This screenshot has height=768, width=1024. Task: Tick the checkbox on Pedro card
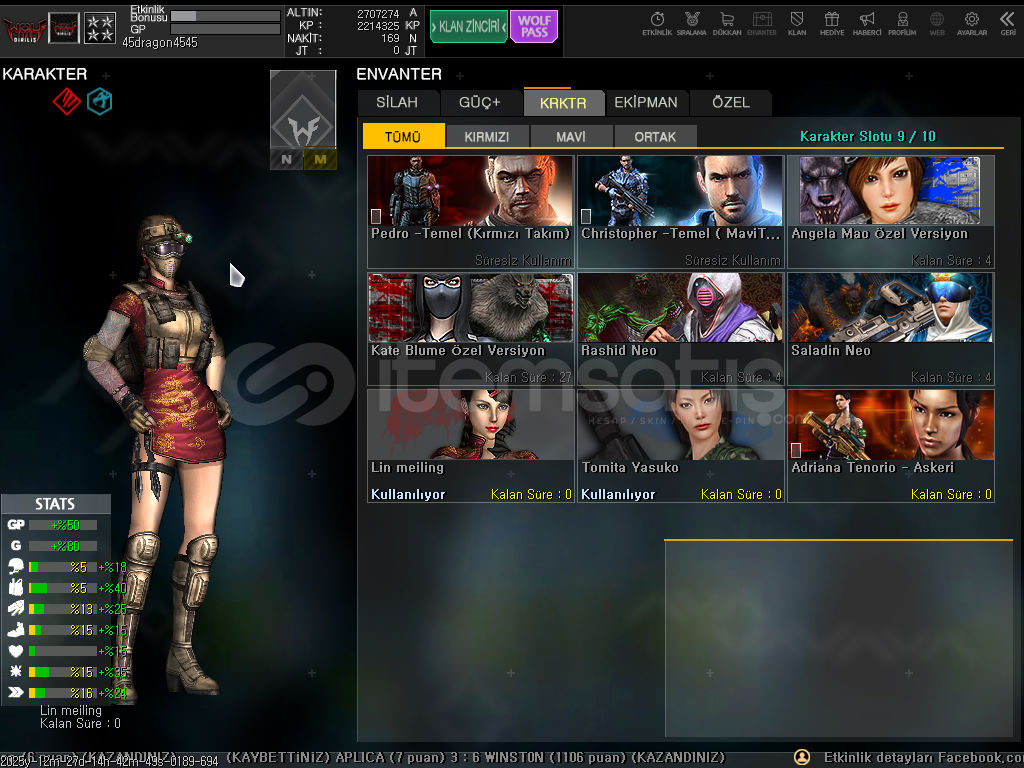coord(376,216)
